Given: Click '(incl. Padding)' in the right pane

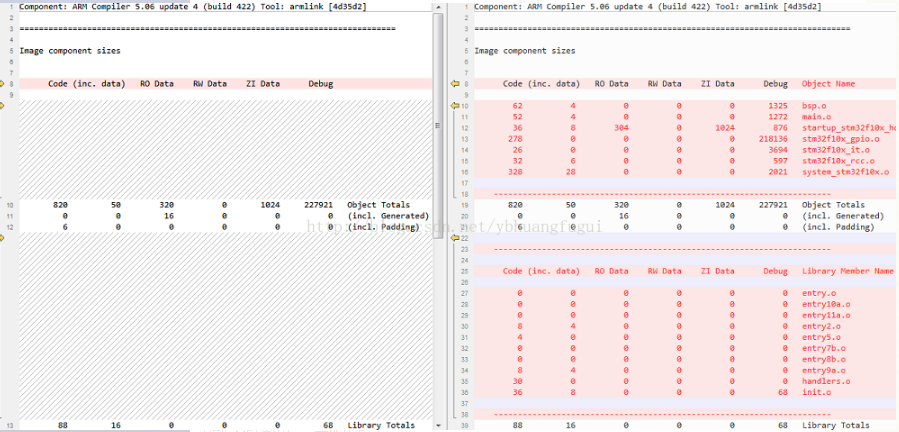Looking at the screenshot, I should 838,227.
